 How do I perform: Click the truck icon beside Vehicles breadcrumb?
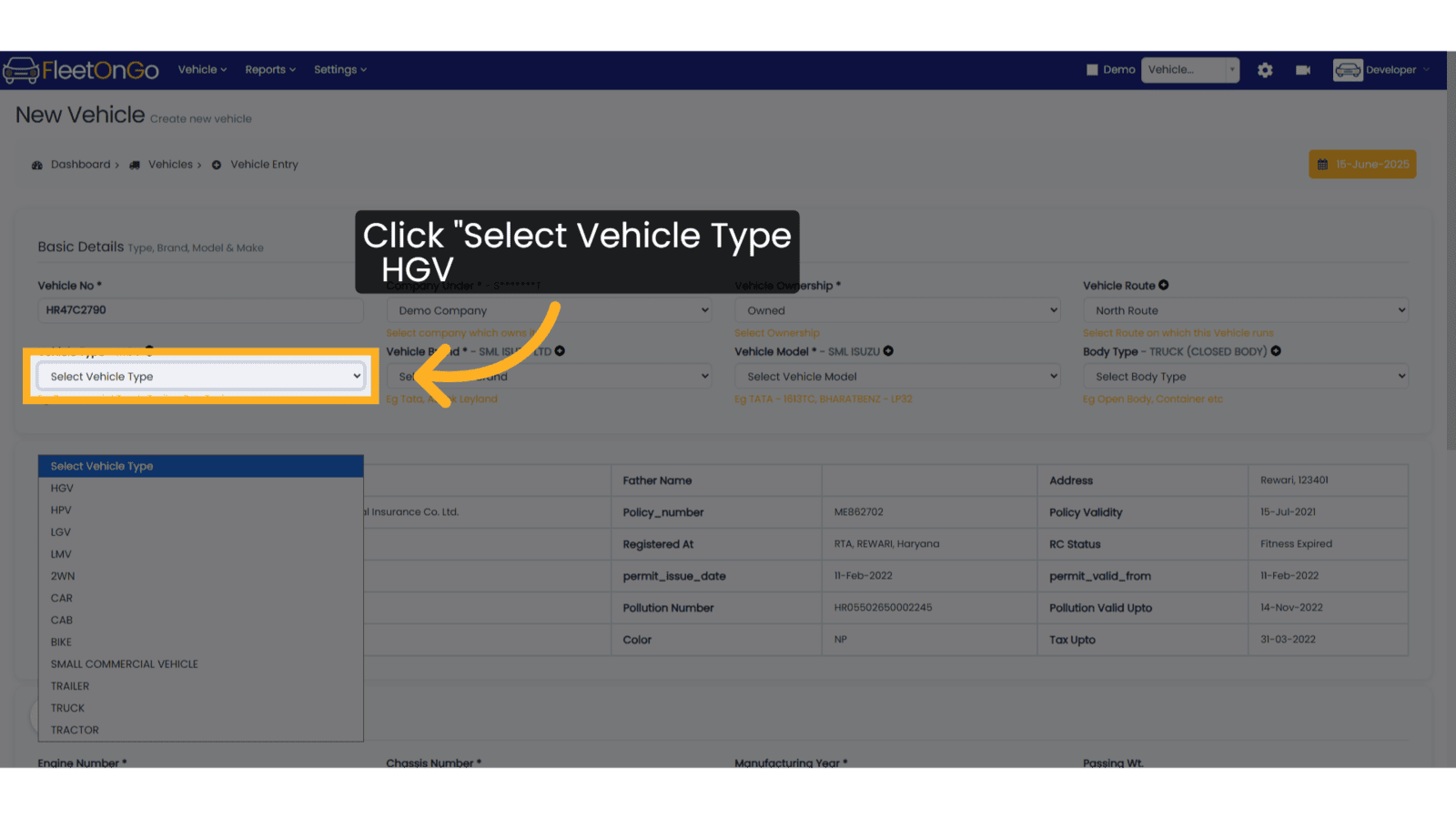135,165
